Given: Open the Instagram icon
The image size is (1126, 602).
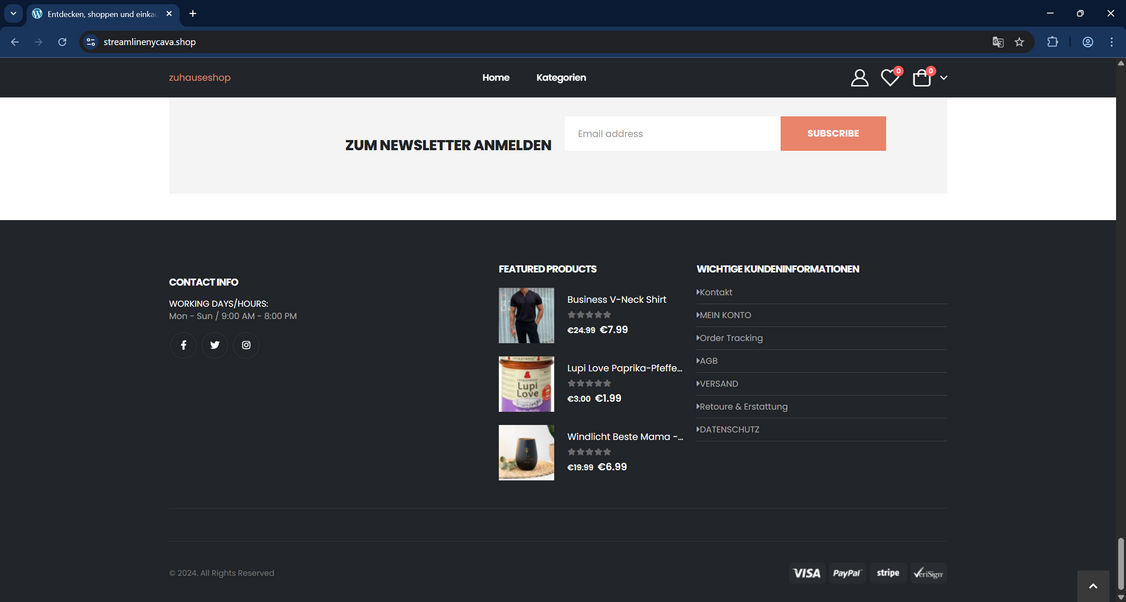Looking at the screenshot, I should click(245, 345).
